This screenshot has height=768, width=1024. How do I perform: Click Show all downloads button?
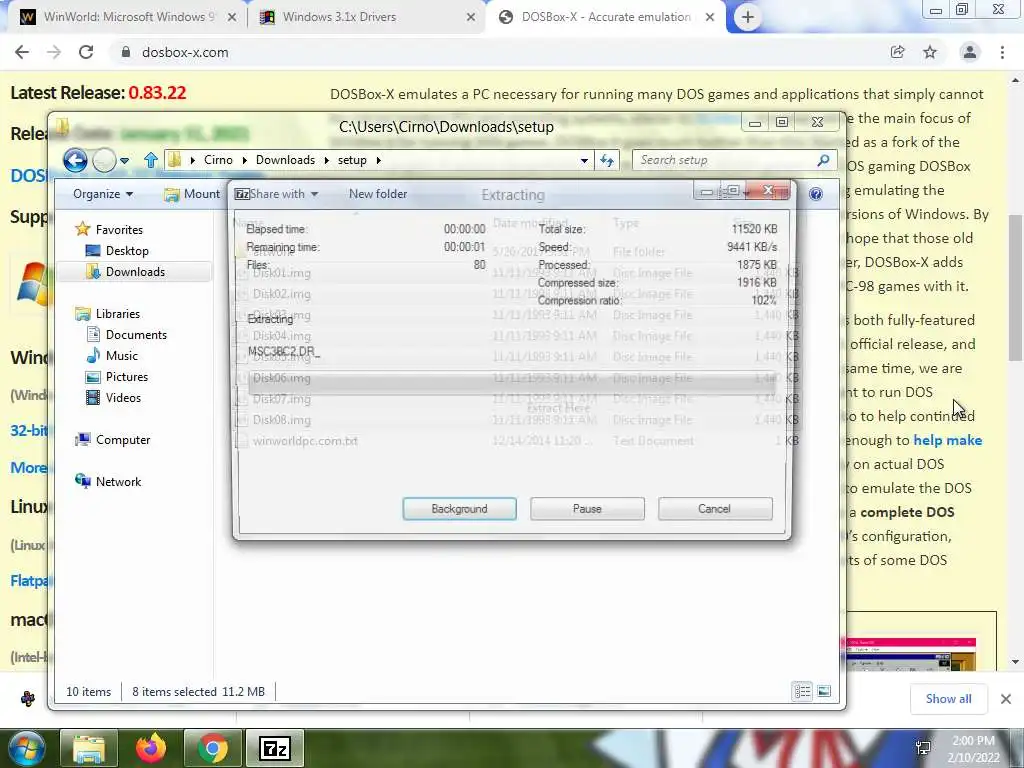pyautogui.click(x=948, y=699)
